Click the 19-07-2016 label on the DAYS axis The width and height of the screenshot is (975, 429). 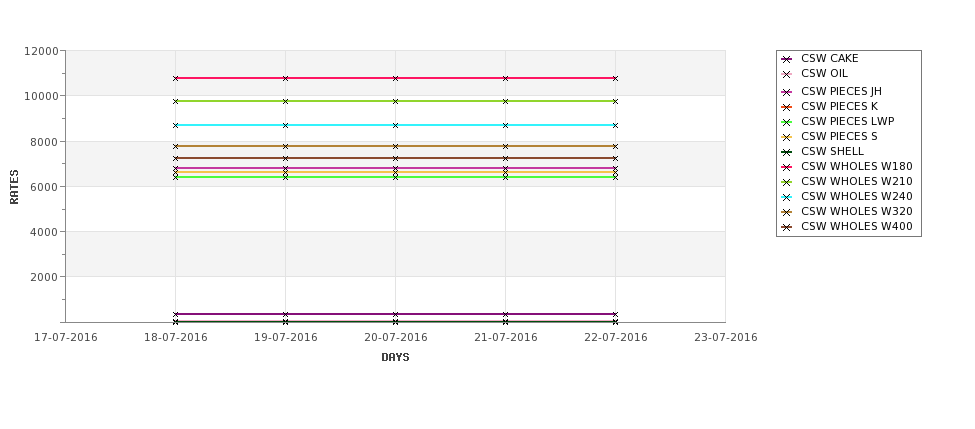click(x=285, y=338)
